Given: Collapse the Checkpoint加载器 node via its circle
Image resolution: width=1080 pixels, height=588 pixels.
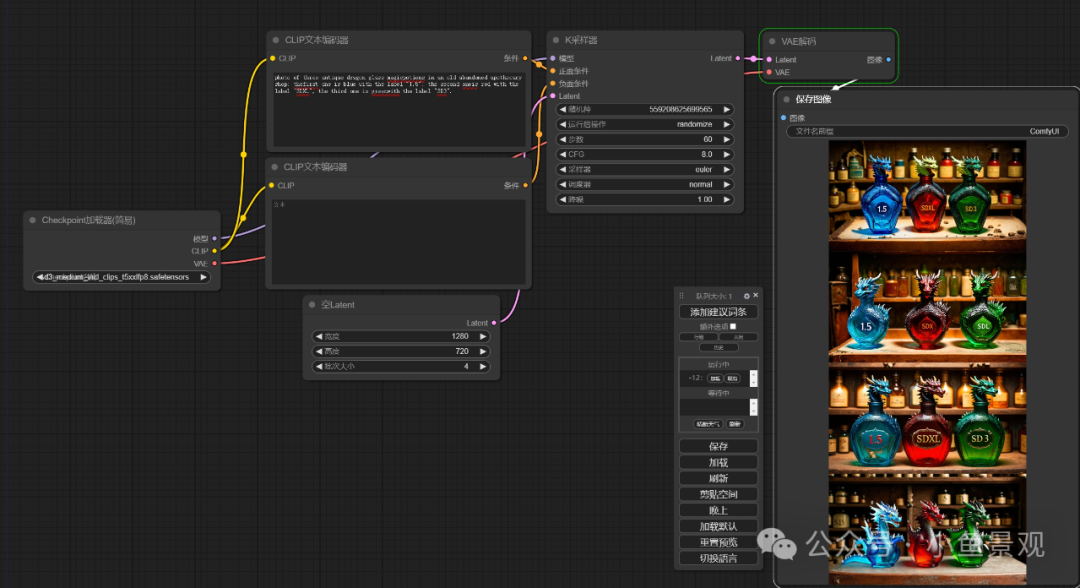Looking at the screenshot, I should [31, 219].
